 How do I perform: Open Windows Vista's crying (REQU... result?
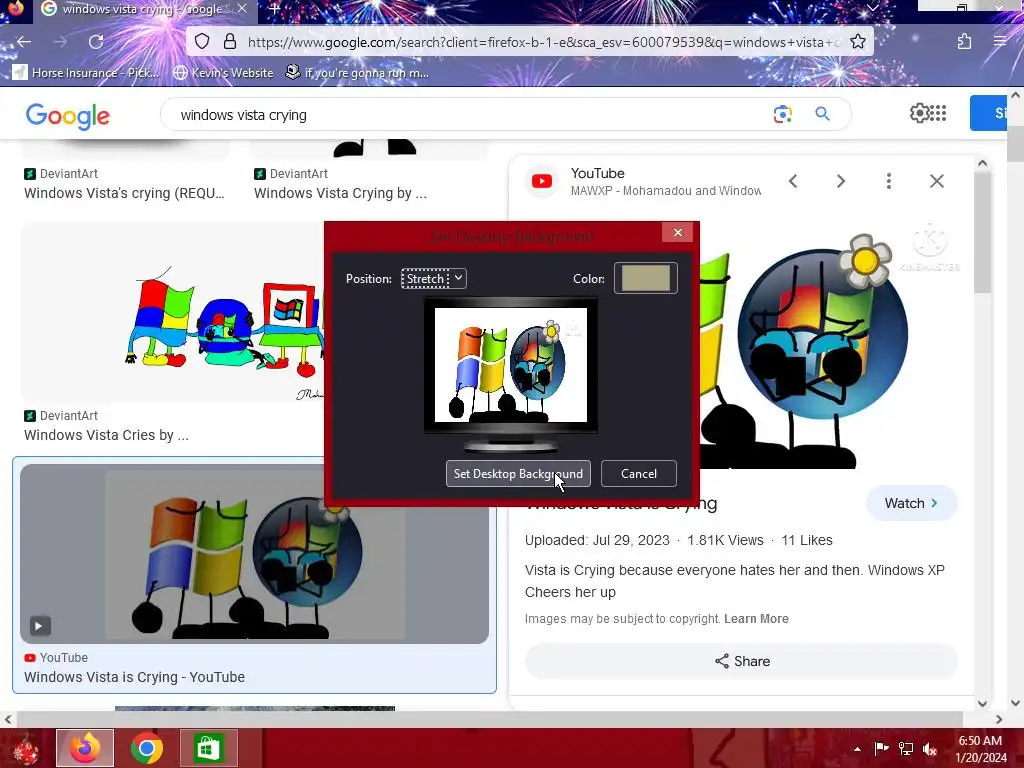click(x=124, y=193)
